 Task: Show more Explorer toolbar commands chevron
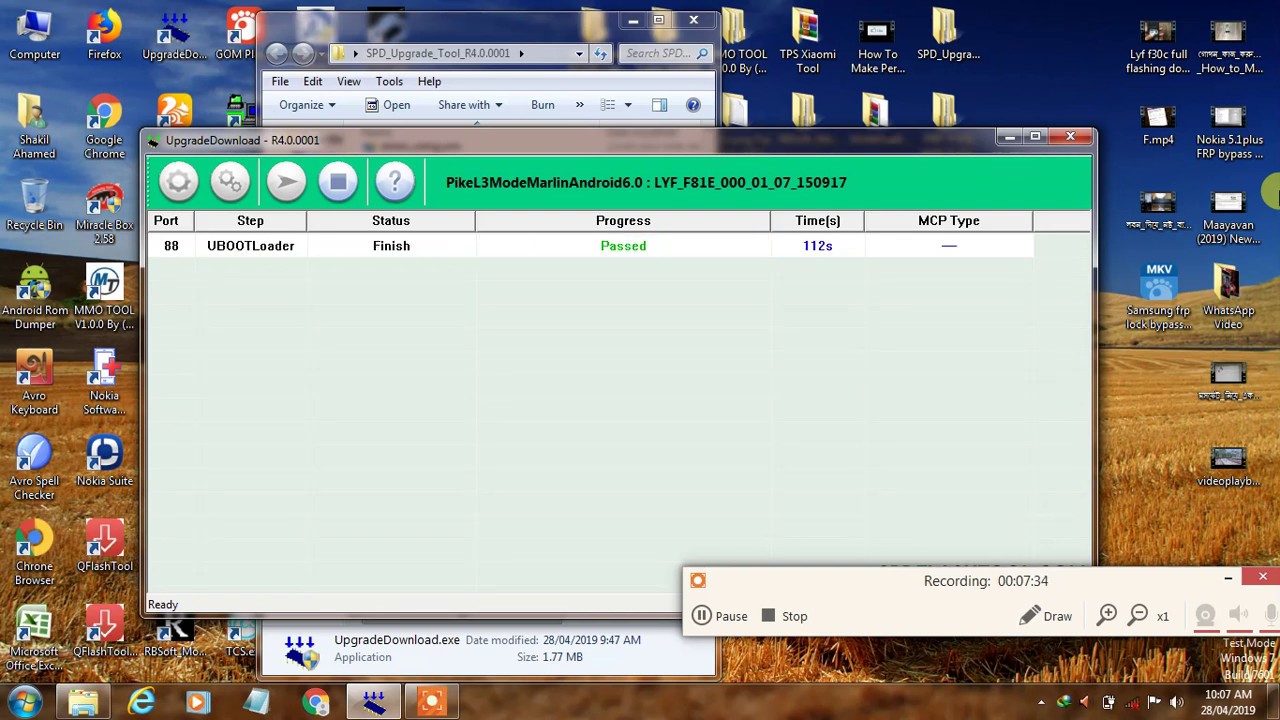(579, 105)
